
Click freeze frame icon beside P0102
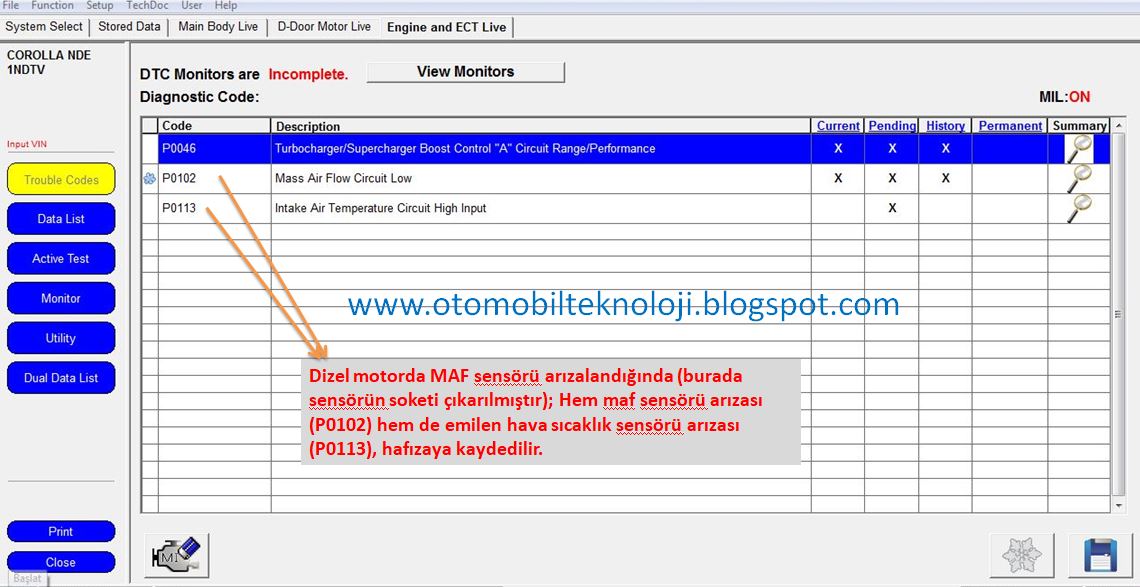150,179
